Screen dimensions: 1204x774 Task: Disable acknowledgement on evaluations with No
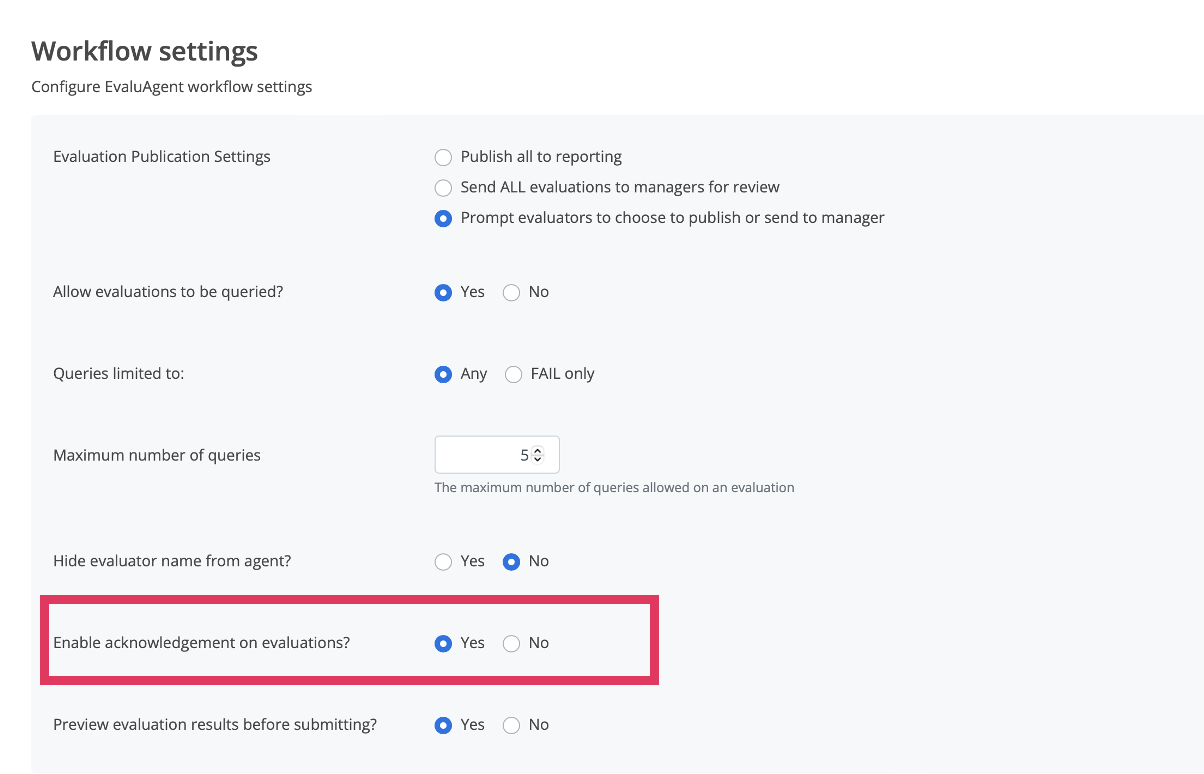pyautogui.click(x=511, y=644)
